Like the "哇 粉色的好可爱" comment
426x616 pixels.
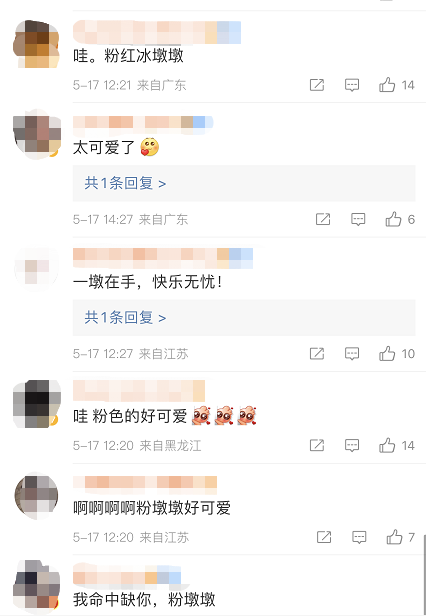click(x=387, y=446)
